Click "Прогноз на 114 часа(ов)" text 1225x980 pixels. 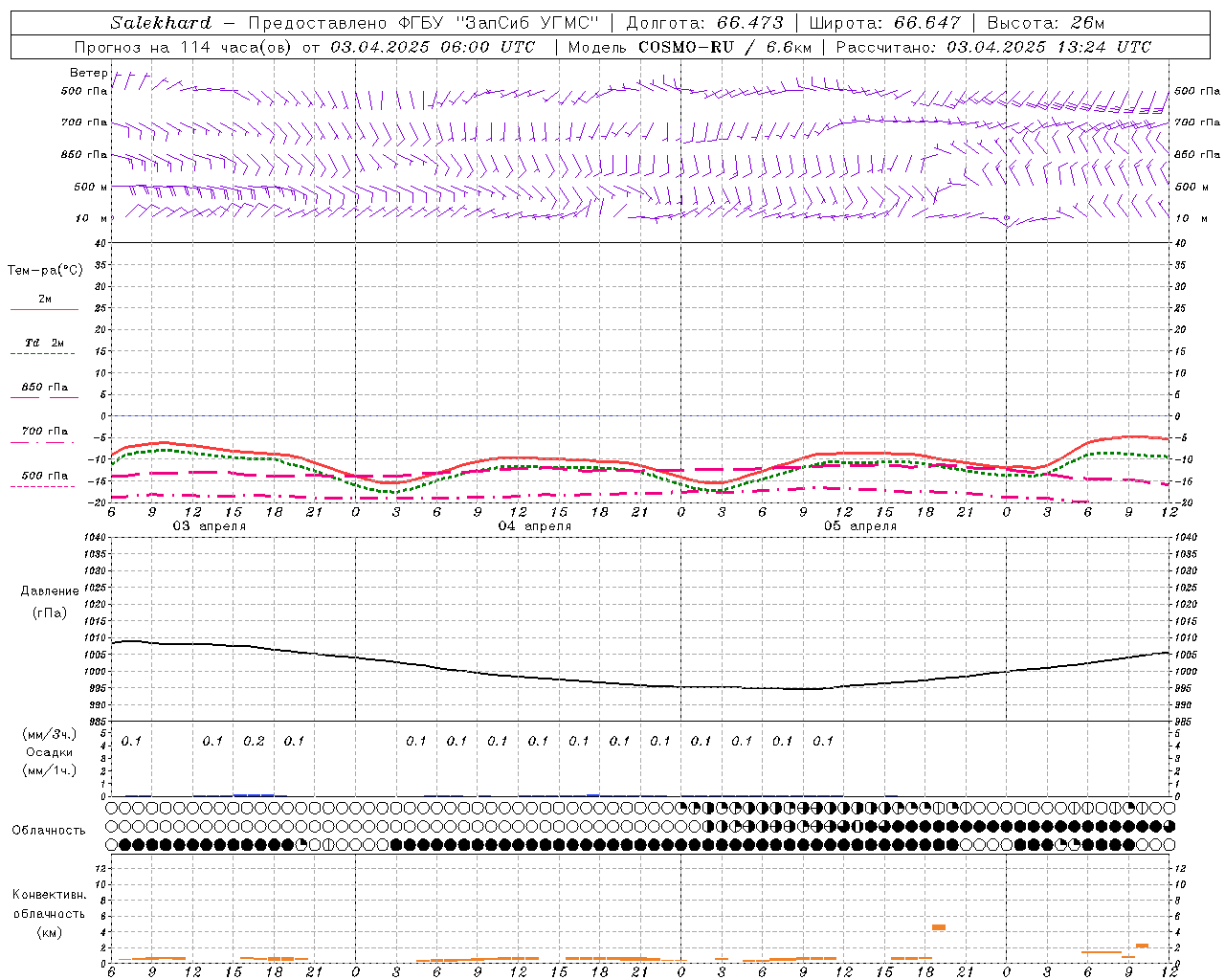pyautogui.click(x=184, y=47)
